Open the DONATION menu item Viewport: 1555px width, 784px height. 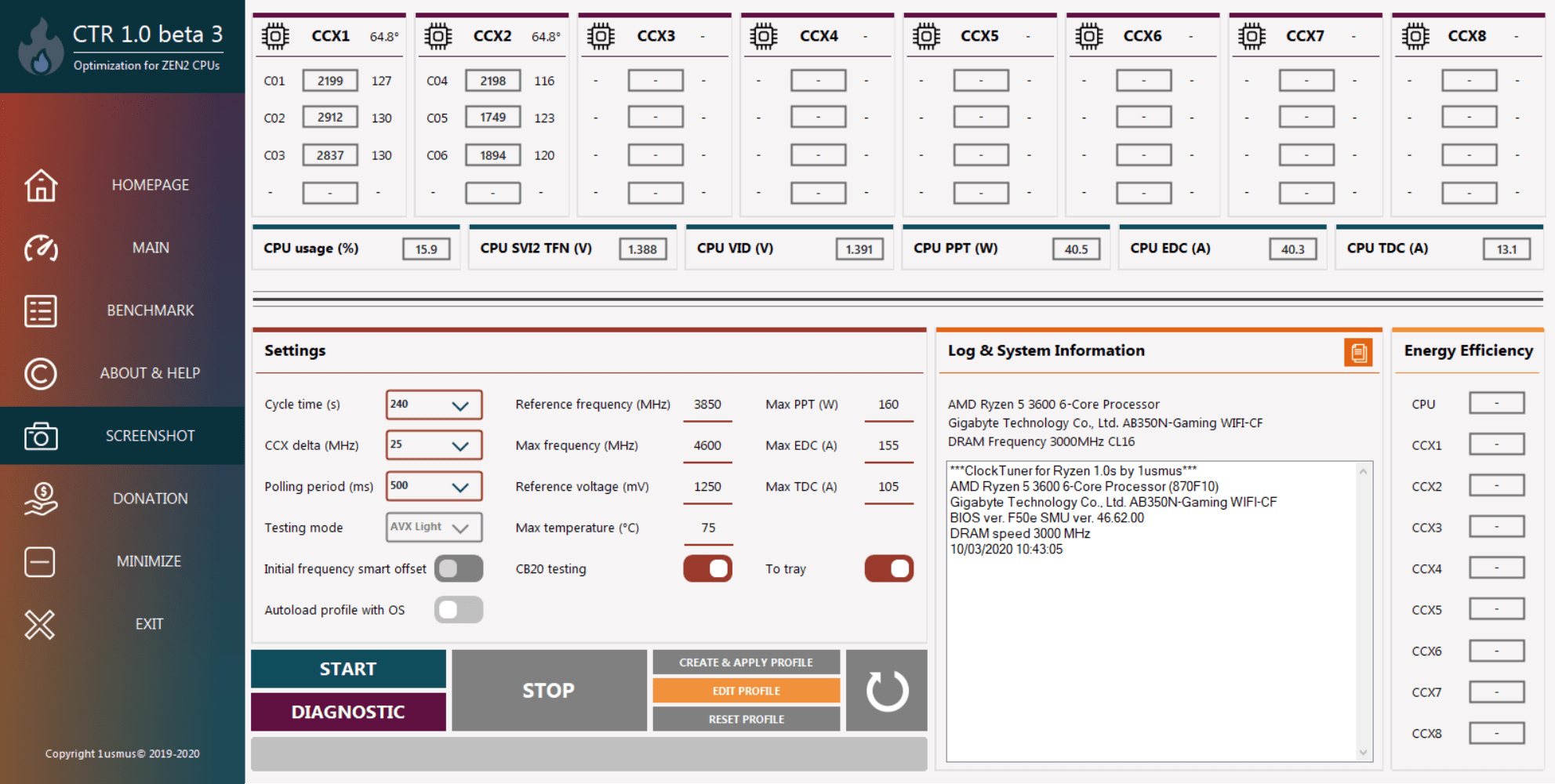pyautogui.click(x=151, y=499)
